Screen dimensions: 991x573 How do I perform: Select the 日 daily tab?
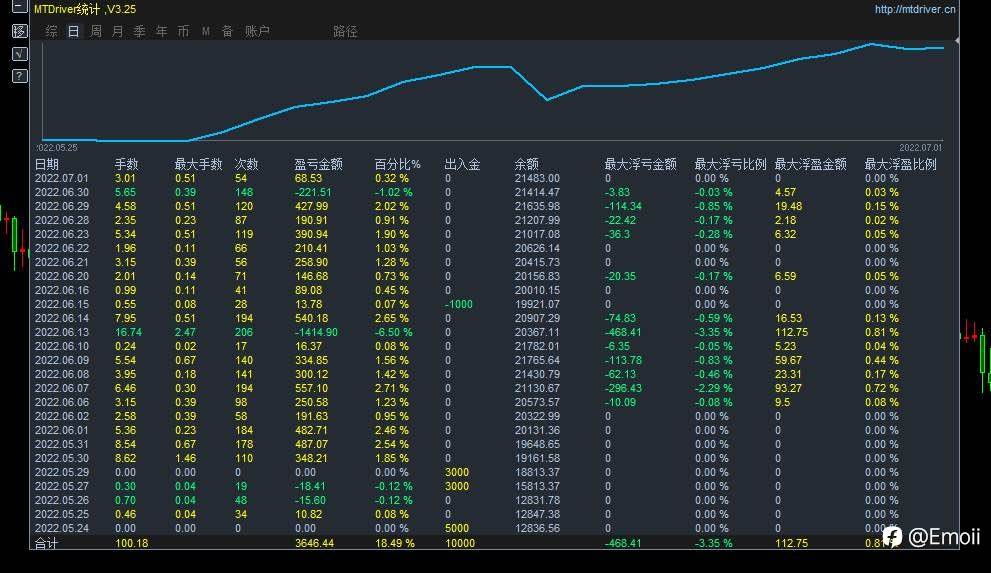73,31
